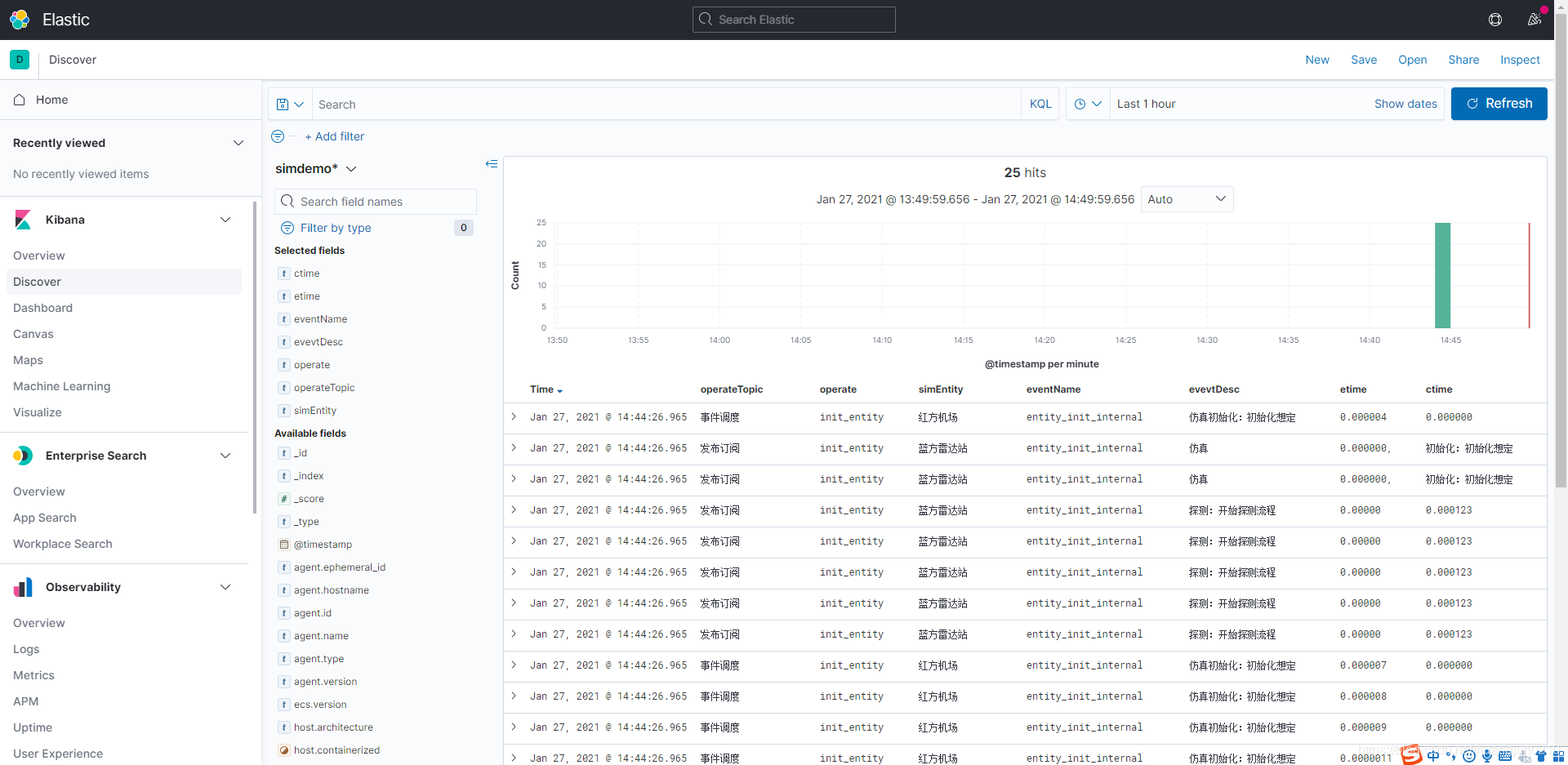
Task: Click the Refresh button
Action: pos(1499,104)
